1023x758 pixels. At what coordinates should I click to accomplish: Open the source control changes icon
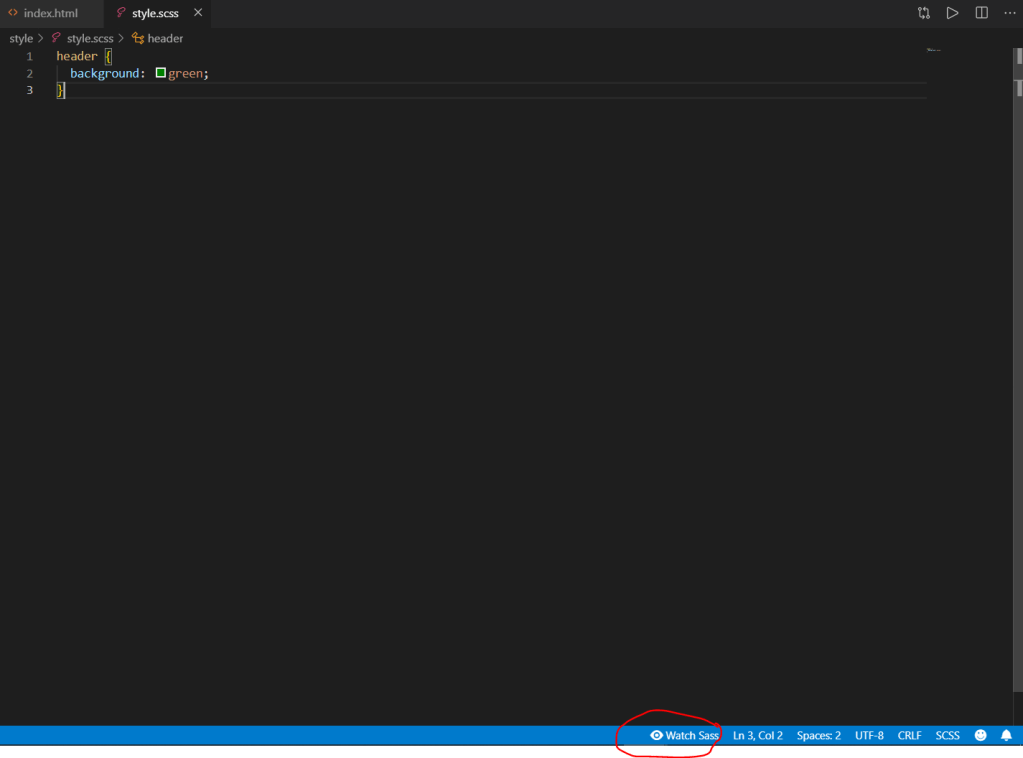point(923,13)
